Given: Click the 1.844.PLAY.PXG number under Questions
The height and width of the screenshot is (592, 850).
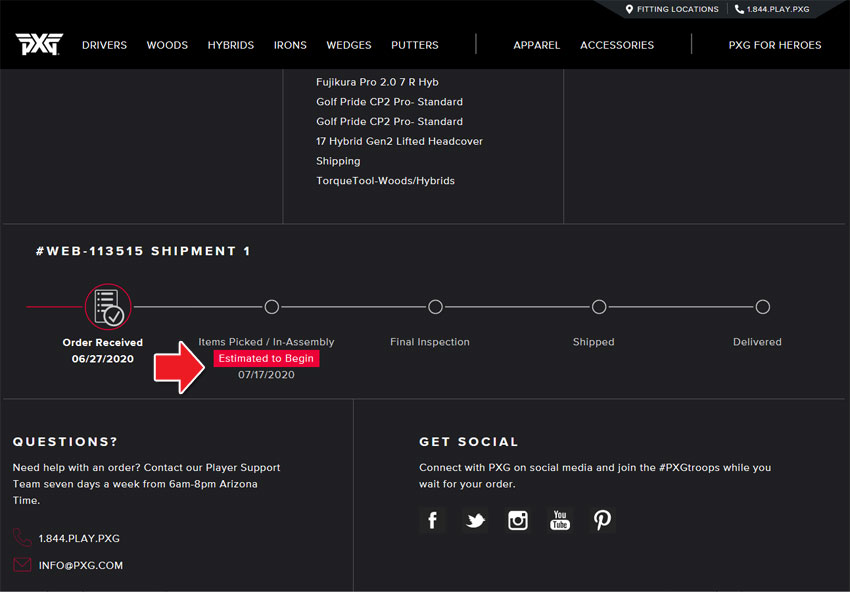Looking at the screenshot, I should click(79, 538).
